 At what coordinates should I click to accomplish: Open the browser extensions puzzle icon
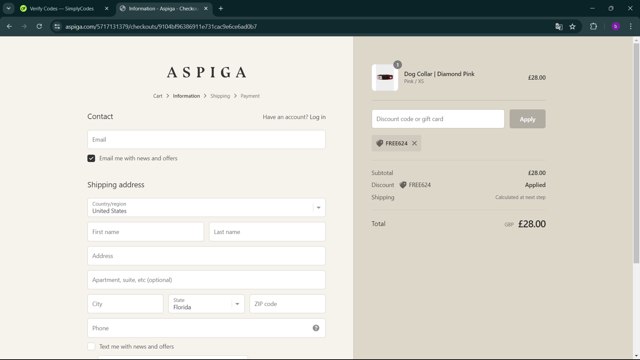(x=593, y=27)
